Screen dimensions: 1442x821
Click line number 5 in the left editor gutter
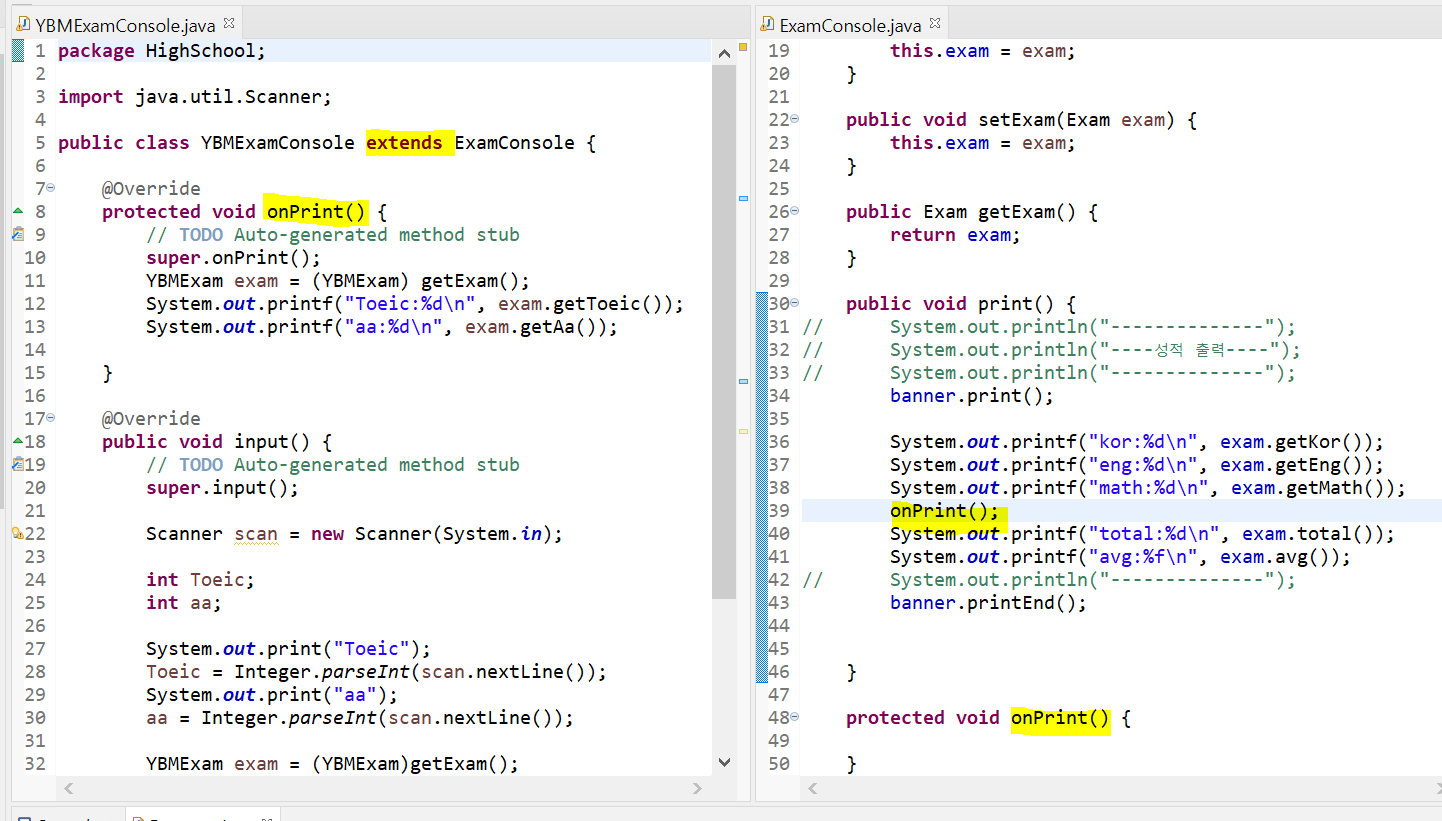pos(40,142)
